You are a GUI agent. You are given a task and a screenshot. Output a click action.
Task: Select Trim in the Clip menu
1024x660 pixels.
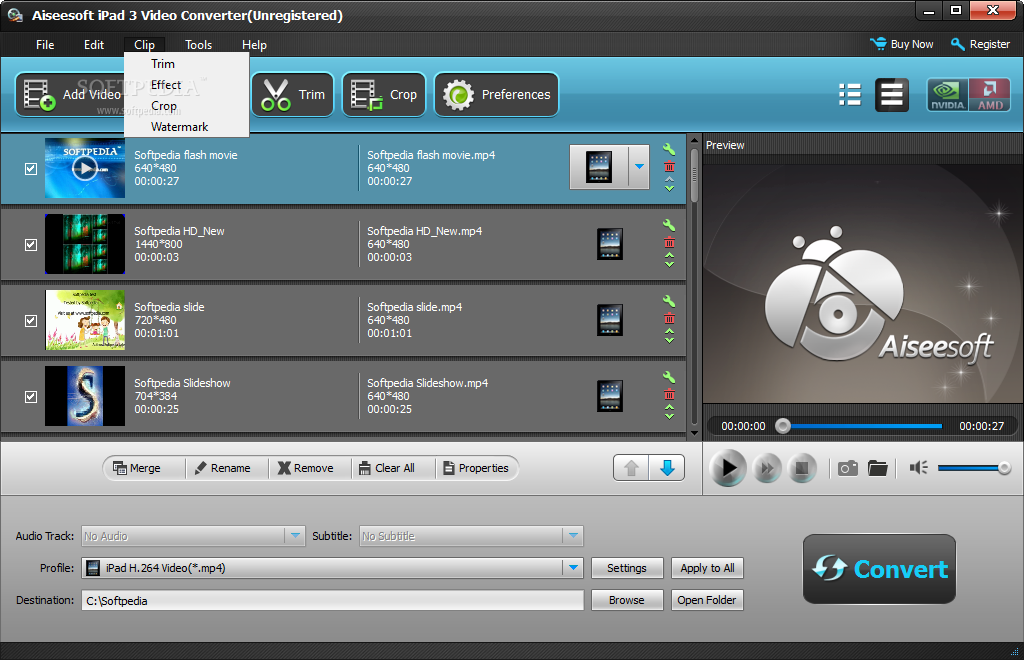186,64
